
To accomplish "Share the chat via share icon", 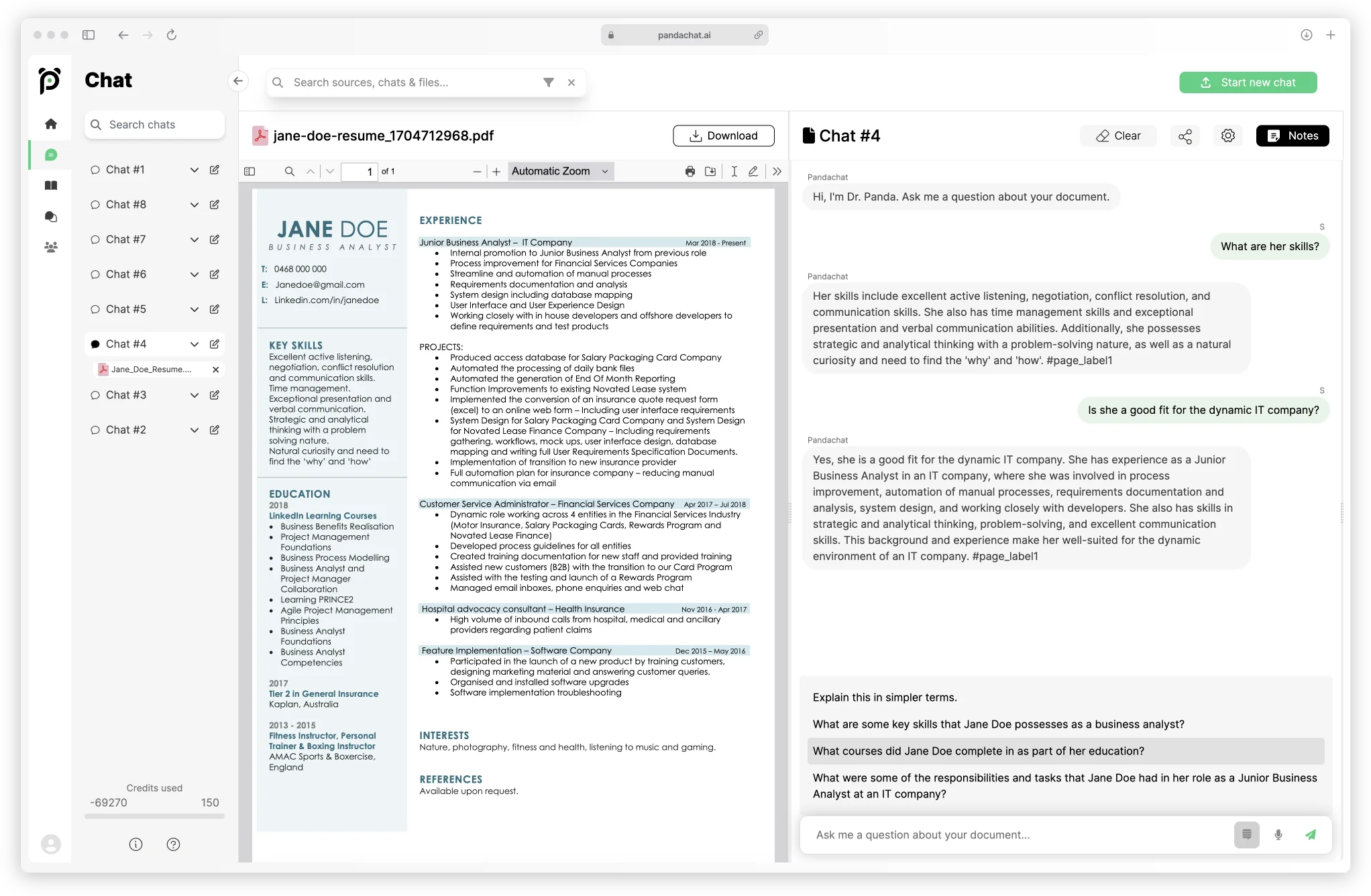I will [1185, 136].
